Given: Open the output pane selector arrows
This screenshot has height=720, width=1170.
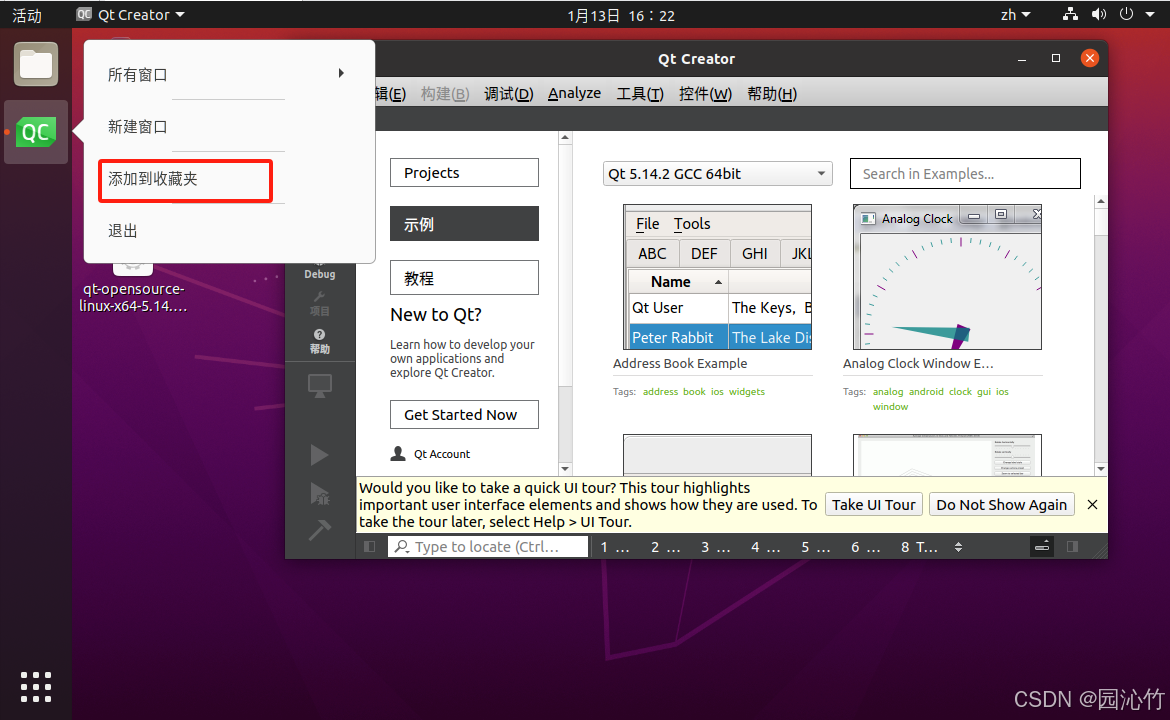Looking at the screenshot, I should [x=958, y=547].
